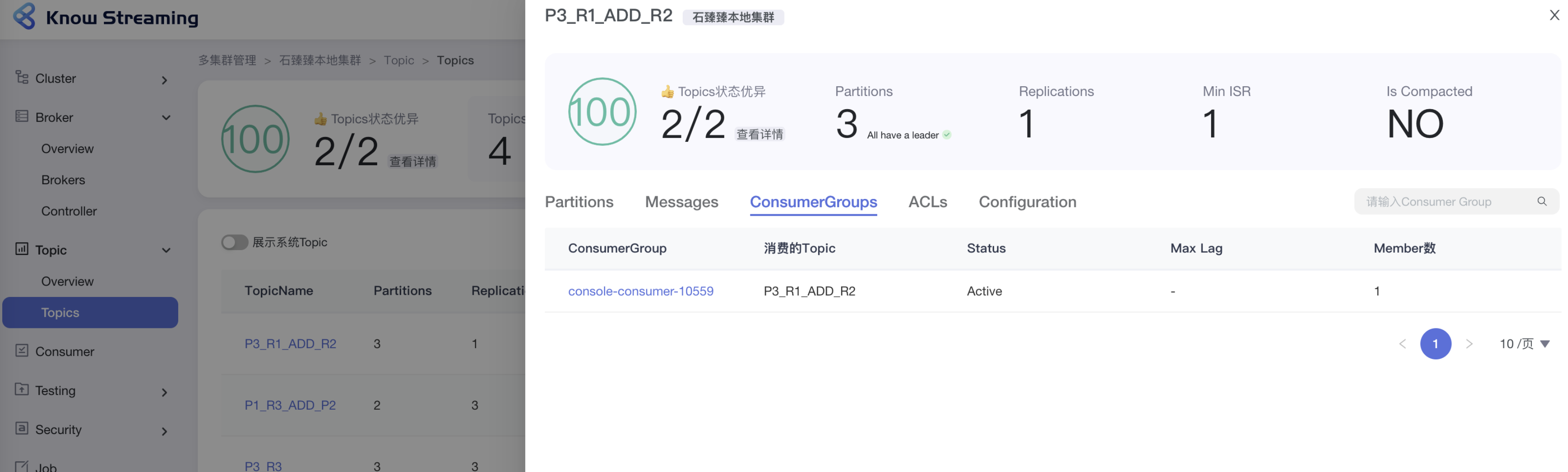Click the green leader check mark icon

pos(947,135)
